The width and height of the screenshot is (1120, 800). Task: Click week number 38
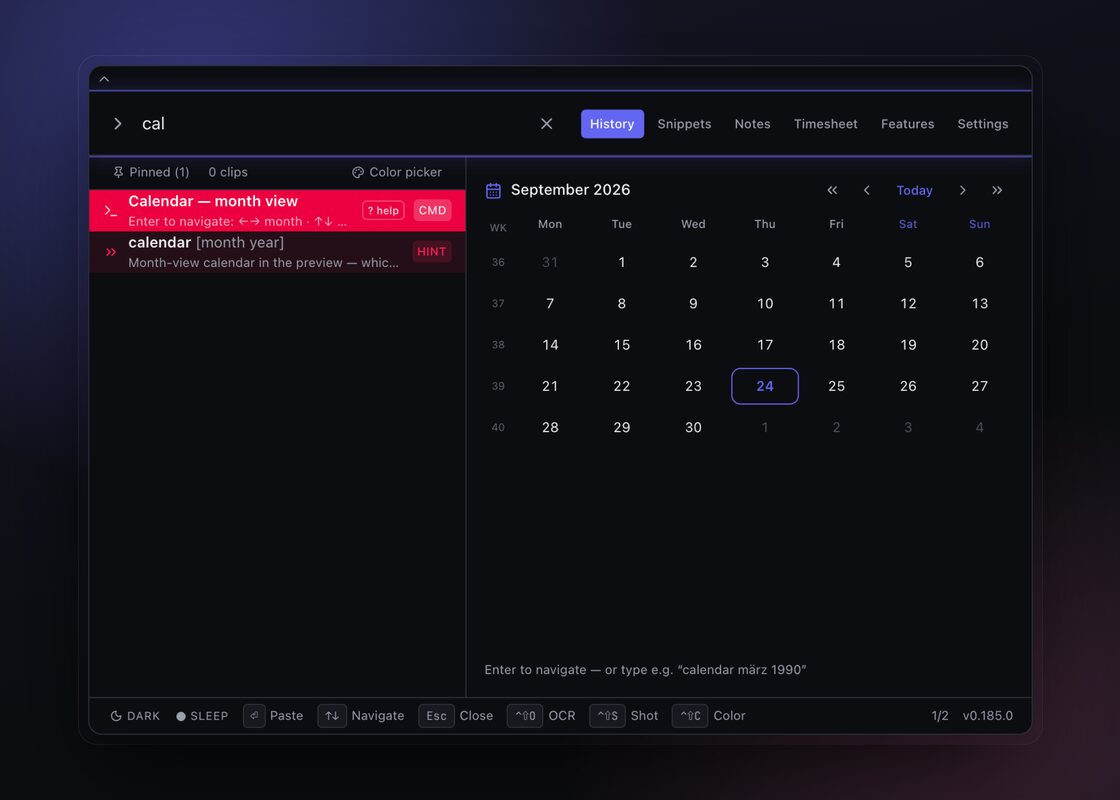tap(498, 345)
